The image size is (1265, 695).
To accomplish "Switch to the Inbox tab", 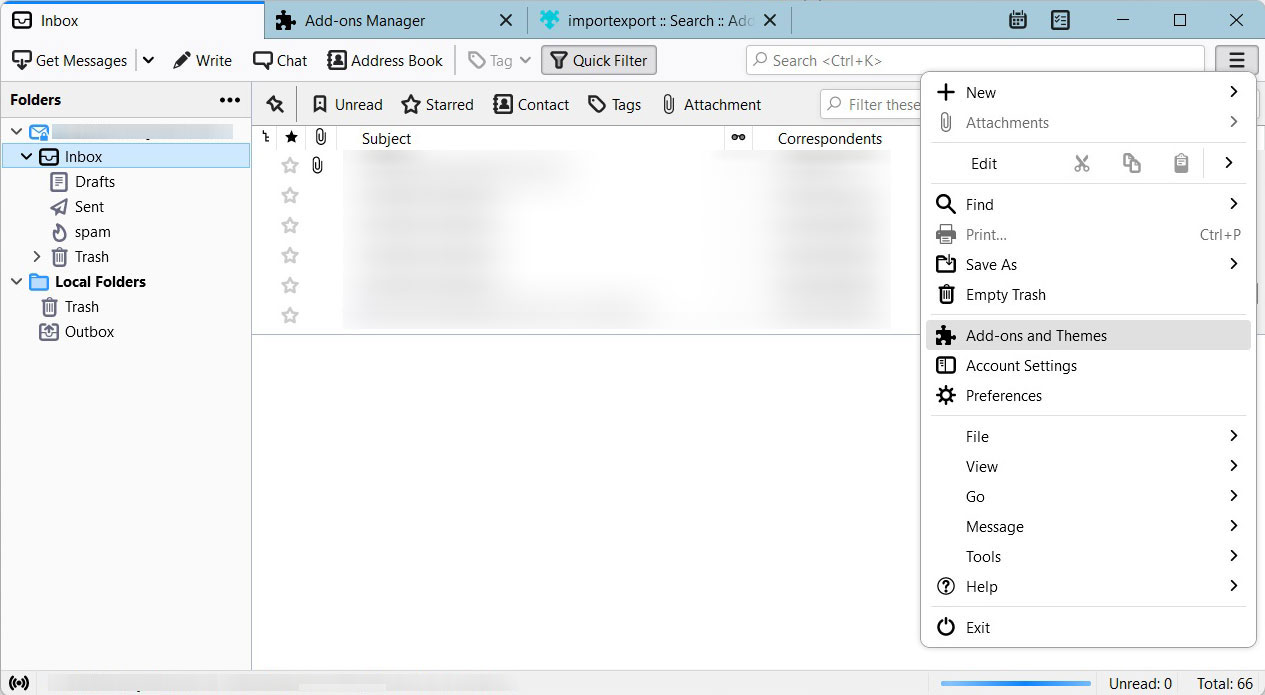I will tap(132, 20).
